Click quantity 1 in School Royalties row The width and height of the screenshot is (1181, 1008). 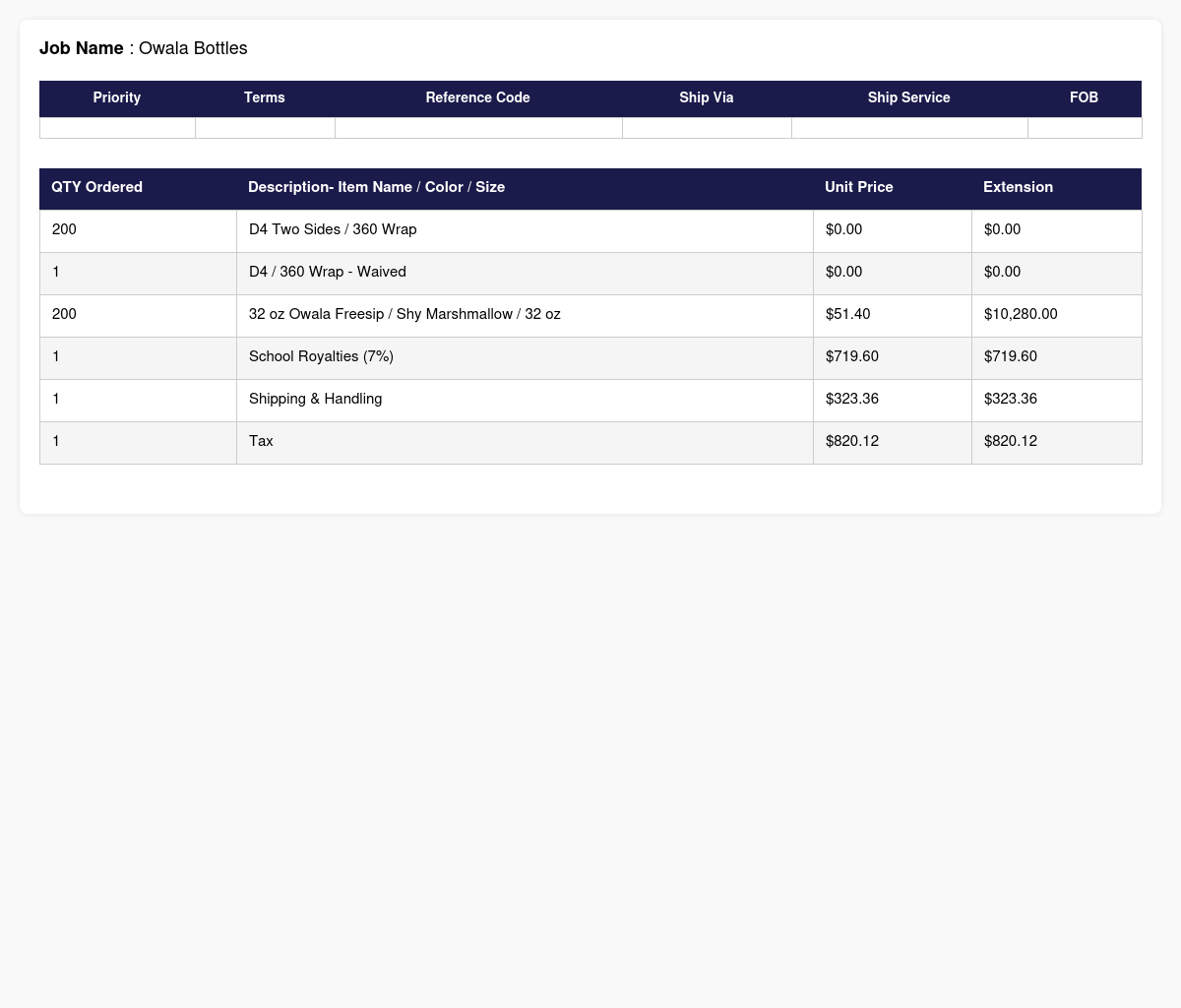pyautogui.click(x=56, y=356)
